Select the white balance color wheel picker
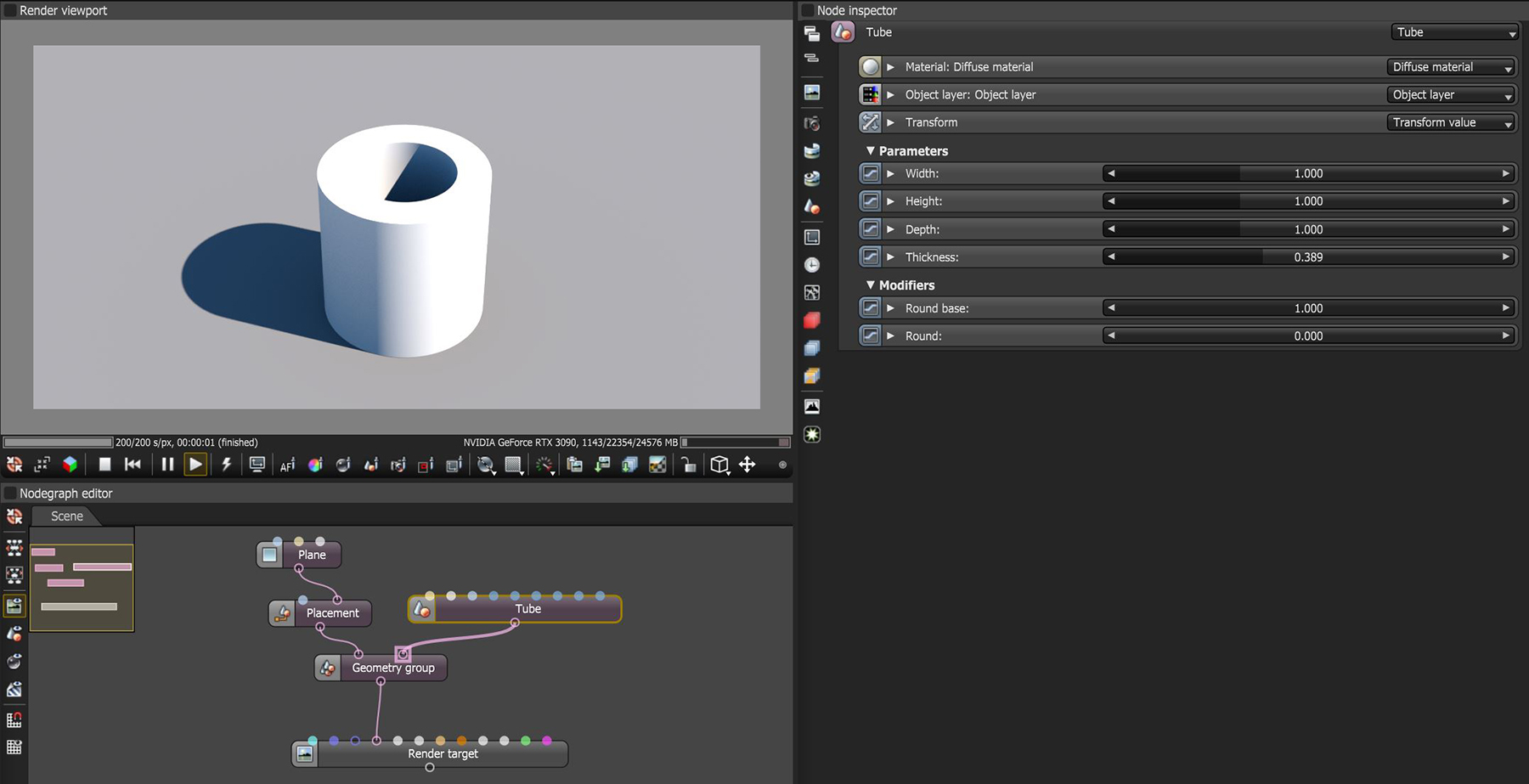The width and height of the screenshot is (1529, 784). coord(315,465)
